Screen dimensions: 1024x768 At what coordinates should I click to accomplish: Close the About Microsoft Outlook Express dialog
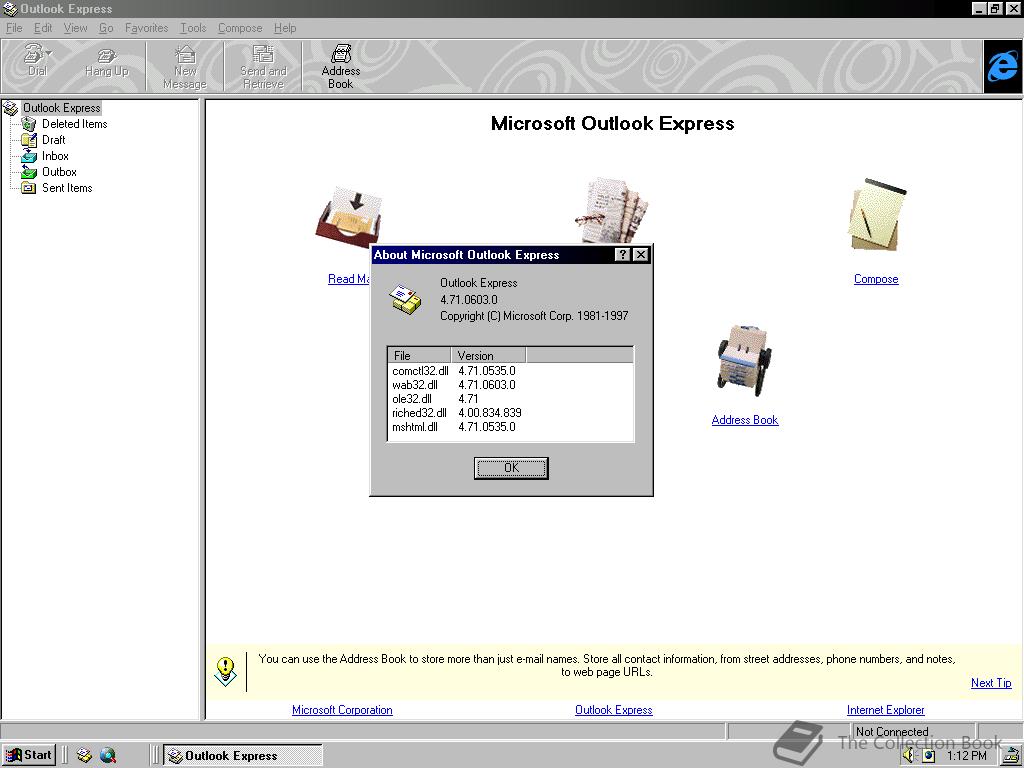tap(641, 255)
